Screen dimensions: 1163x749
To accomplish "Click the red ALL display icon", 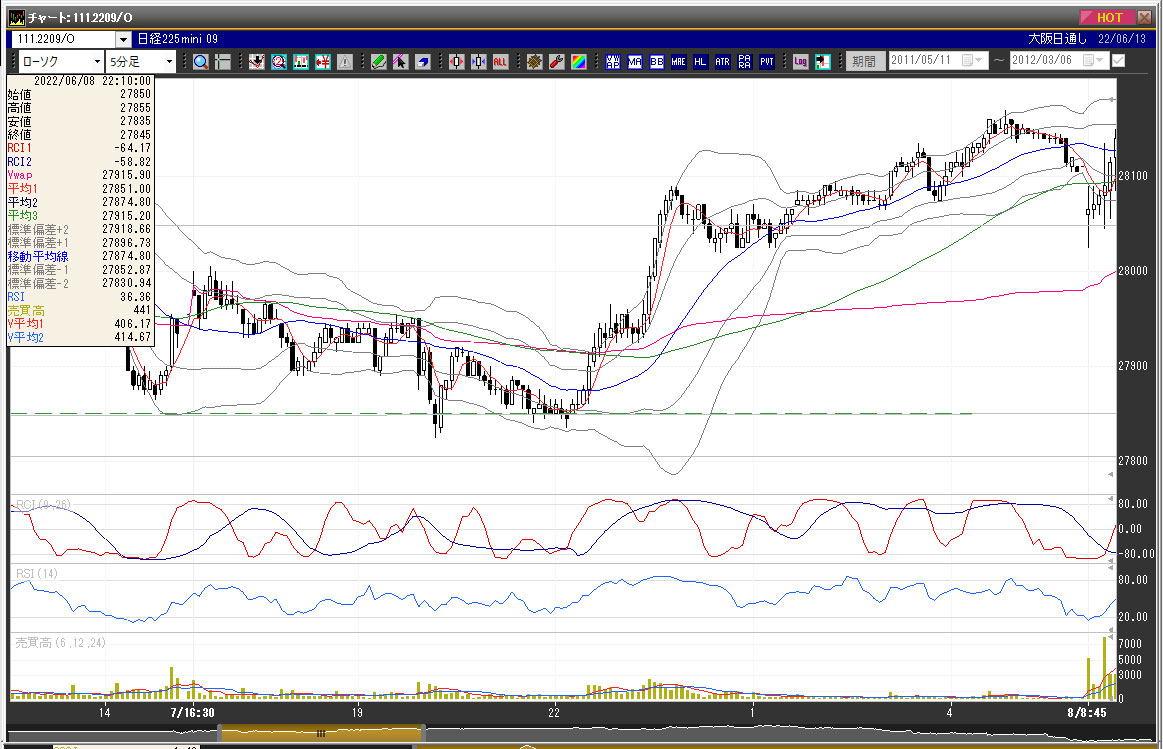I will (x=501, y=62).
